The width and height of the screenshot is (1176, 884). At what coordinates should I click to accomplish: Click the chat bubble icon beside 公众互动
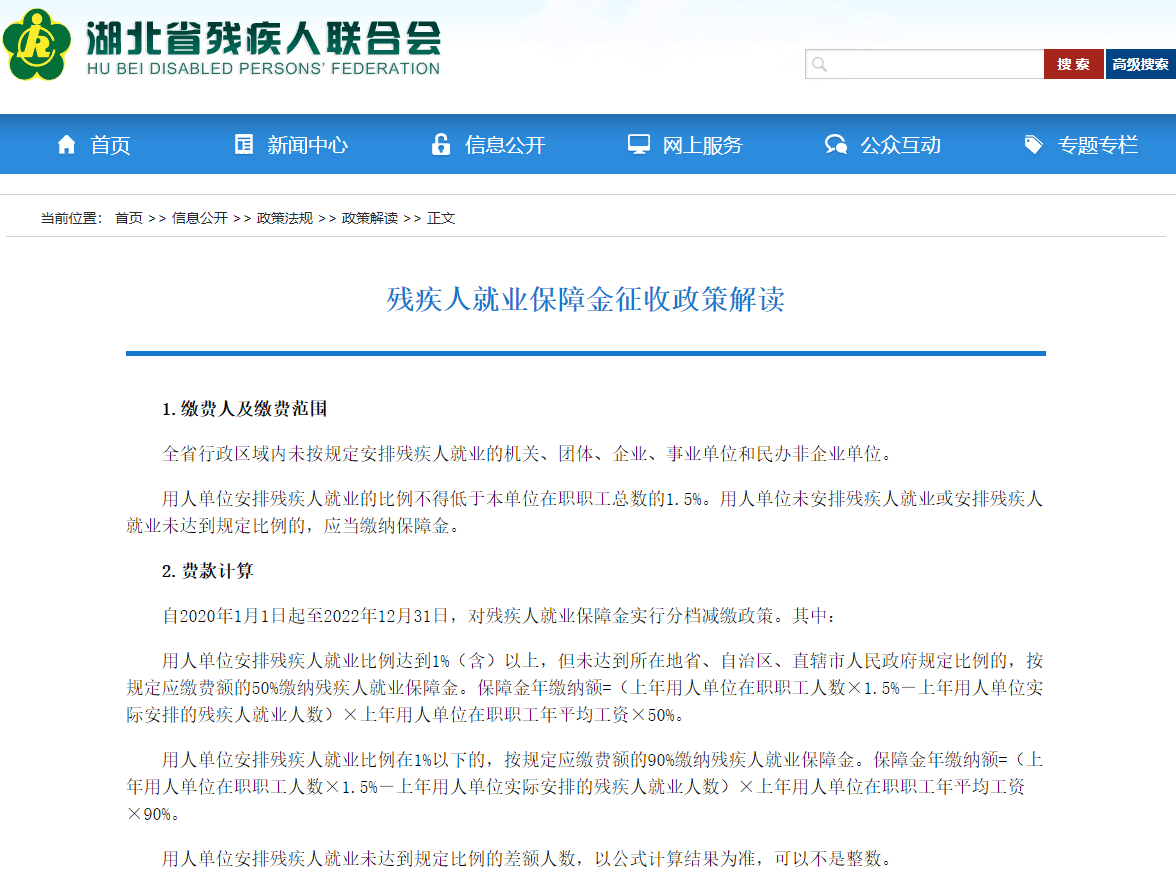pos(836,144)
